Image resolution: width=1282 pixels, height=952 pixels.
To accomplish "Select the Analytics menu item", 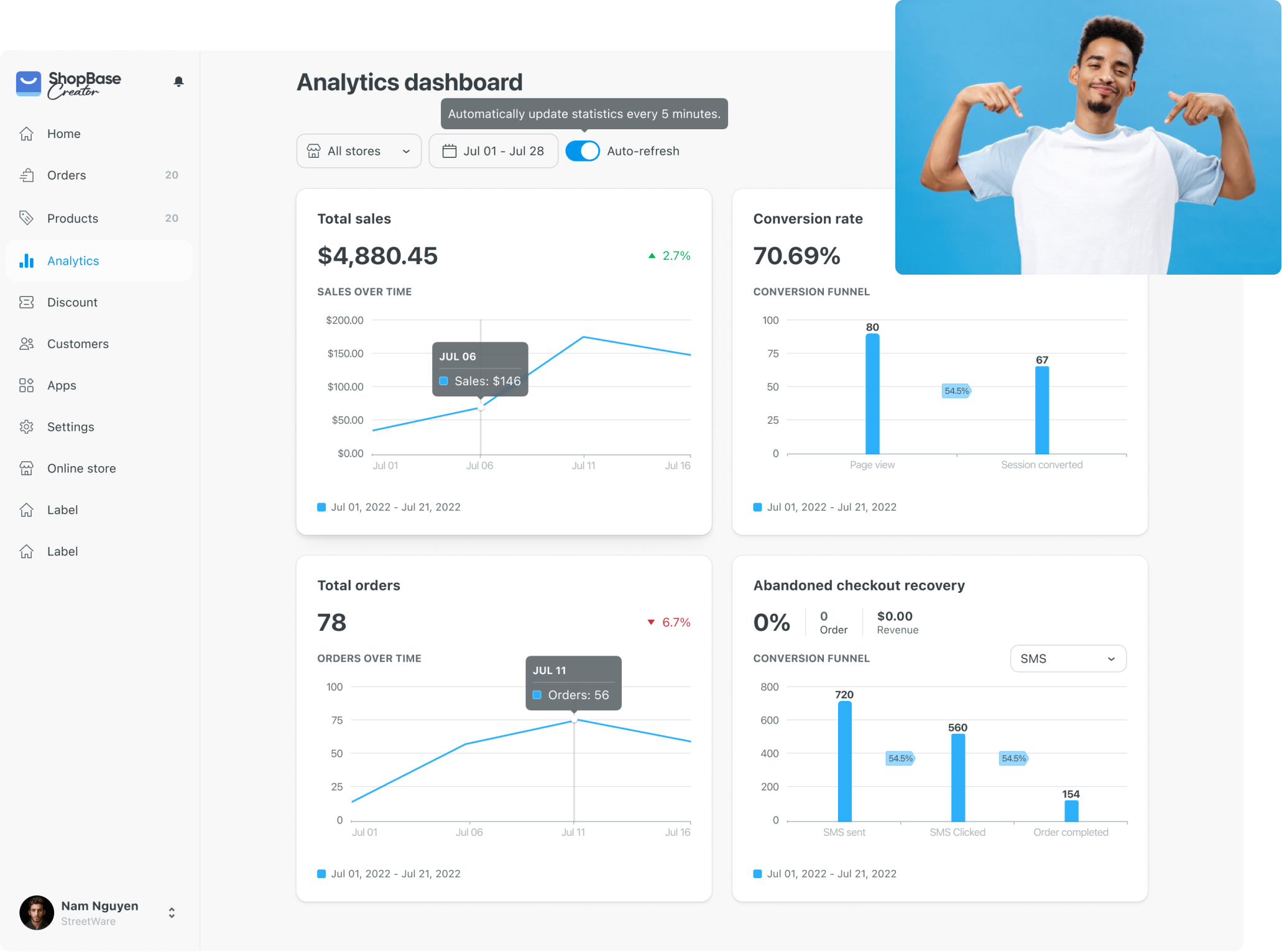I will 73,261.
